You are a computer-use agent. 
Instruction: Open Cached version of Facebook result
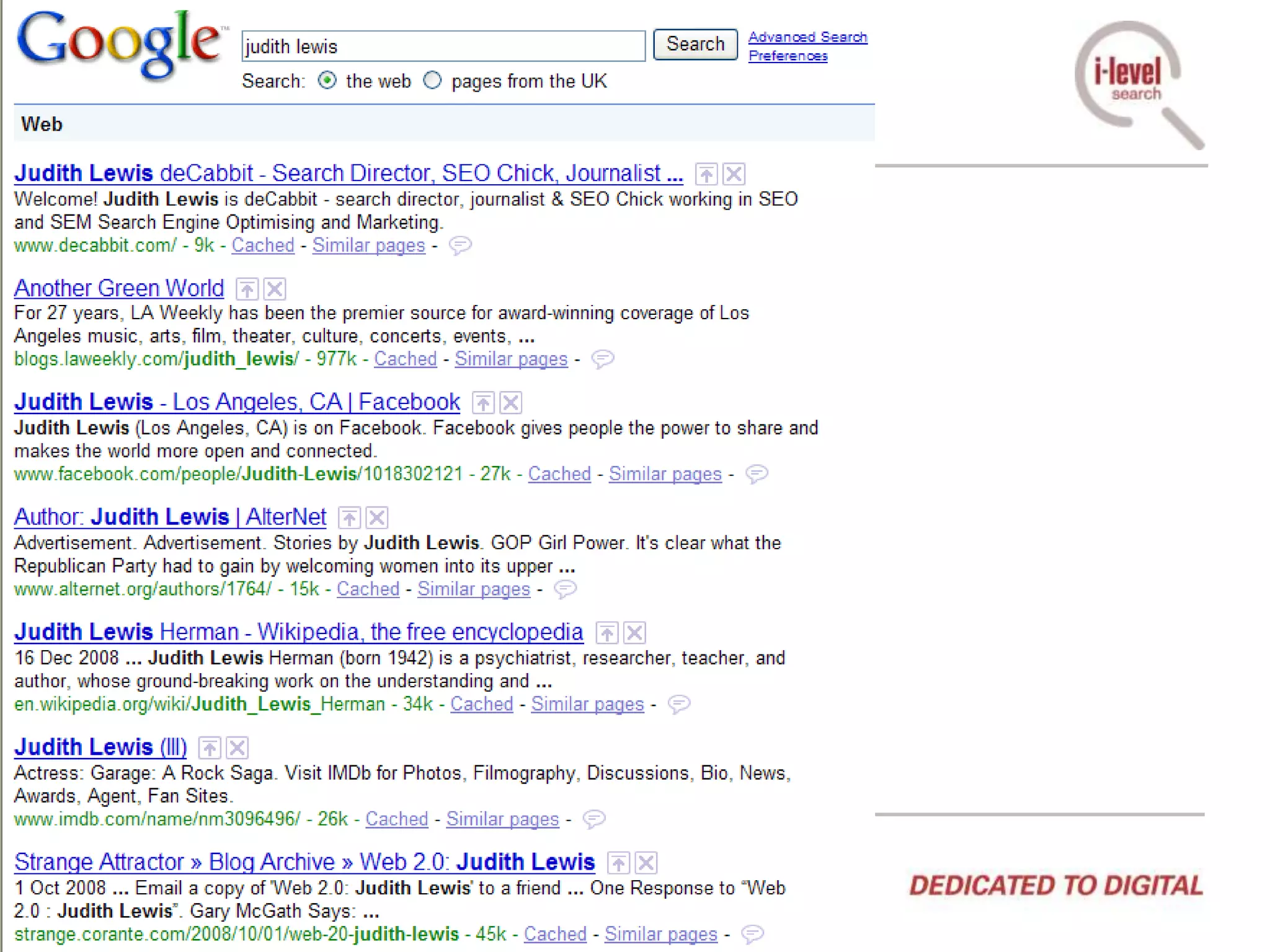point(559,474)
